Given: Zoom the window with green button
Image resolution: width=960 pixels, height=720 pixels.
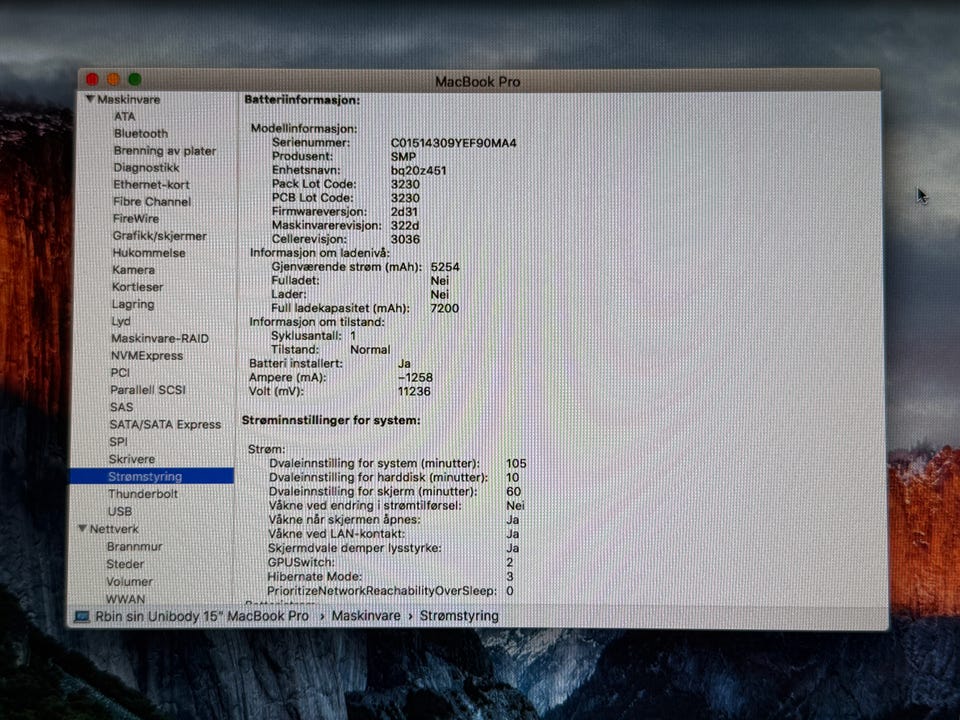Looking at the screenshot, I should click(135, 80).
